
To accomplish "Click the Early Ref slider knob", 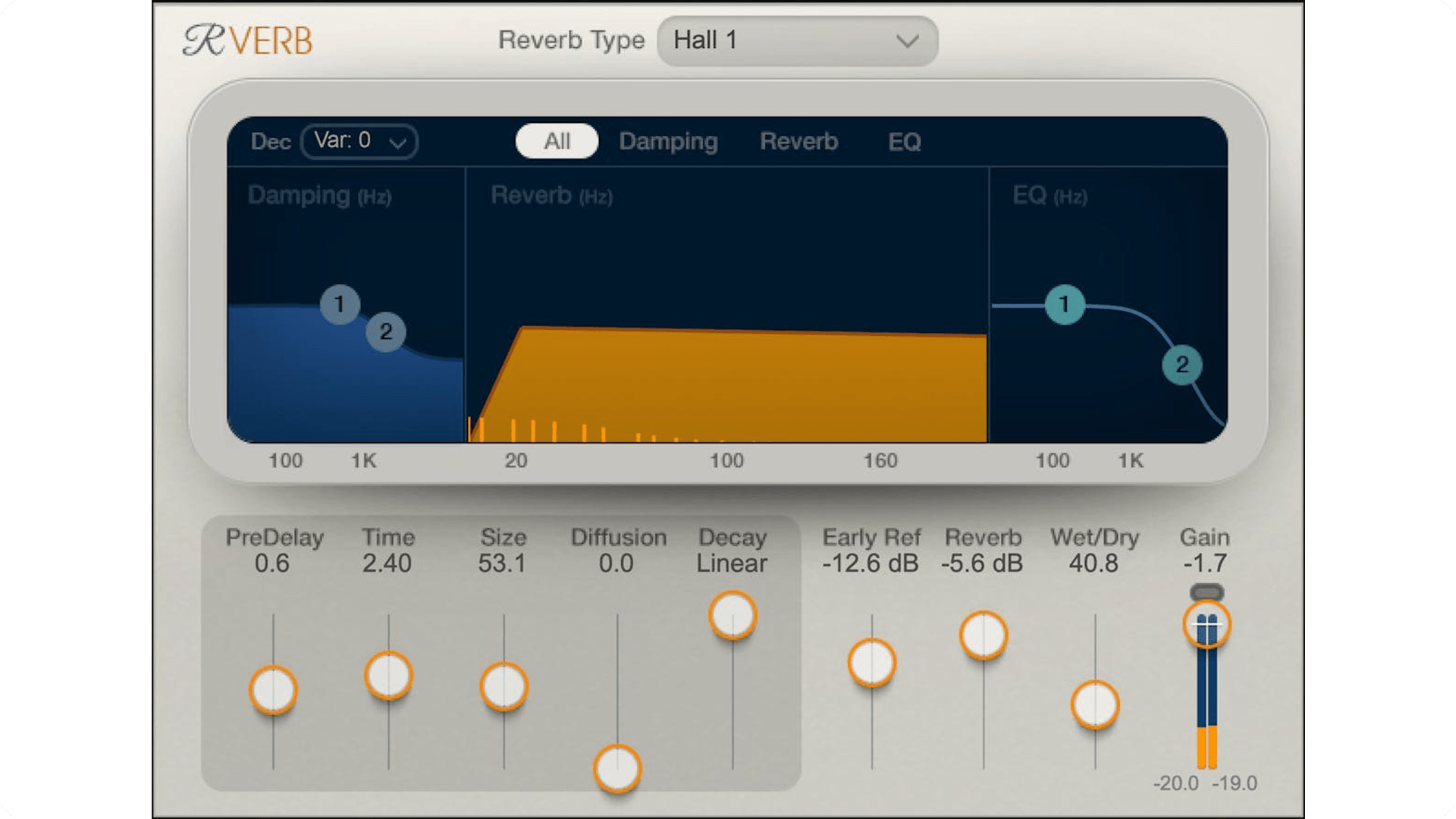I will 872,663.
